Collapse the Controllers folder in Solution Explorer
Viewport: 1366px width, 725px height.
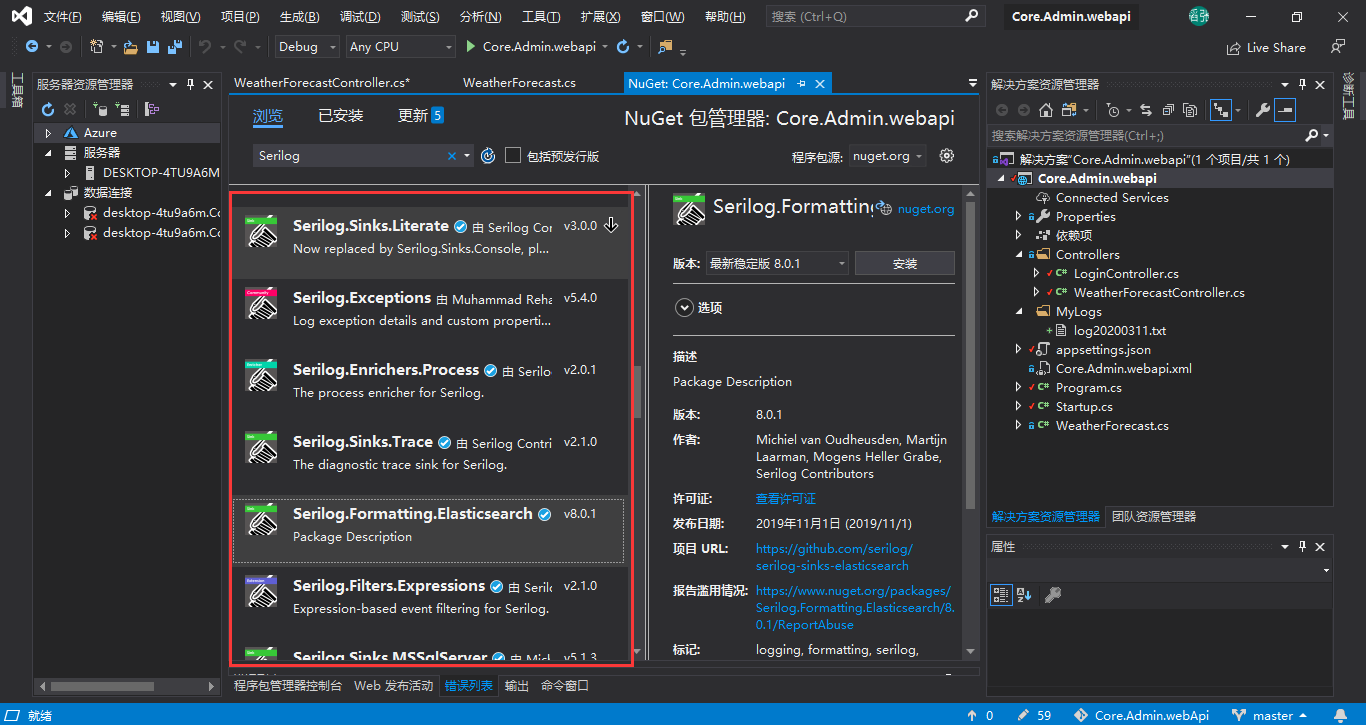tap(1019, 255)
